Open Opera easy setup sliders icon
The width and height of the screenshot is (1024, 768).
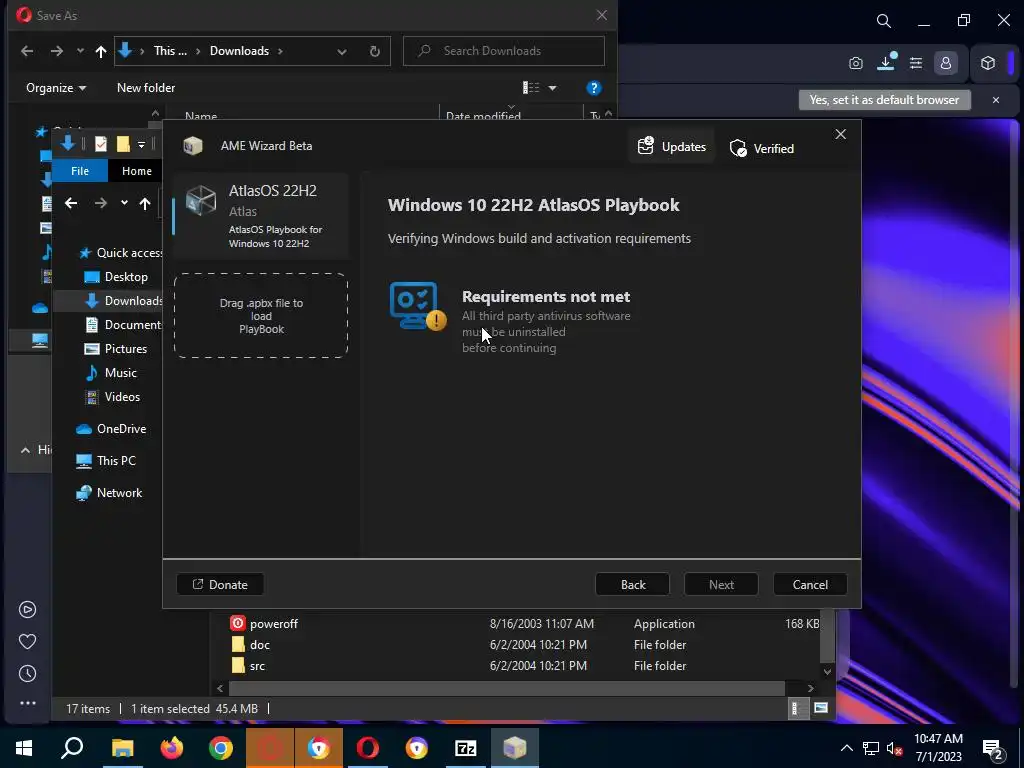[916, 63]
